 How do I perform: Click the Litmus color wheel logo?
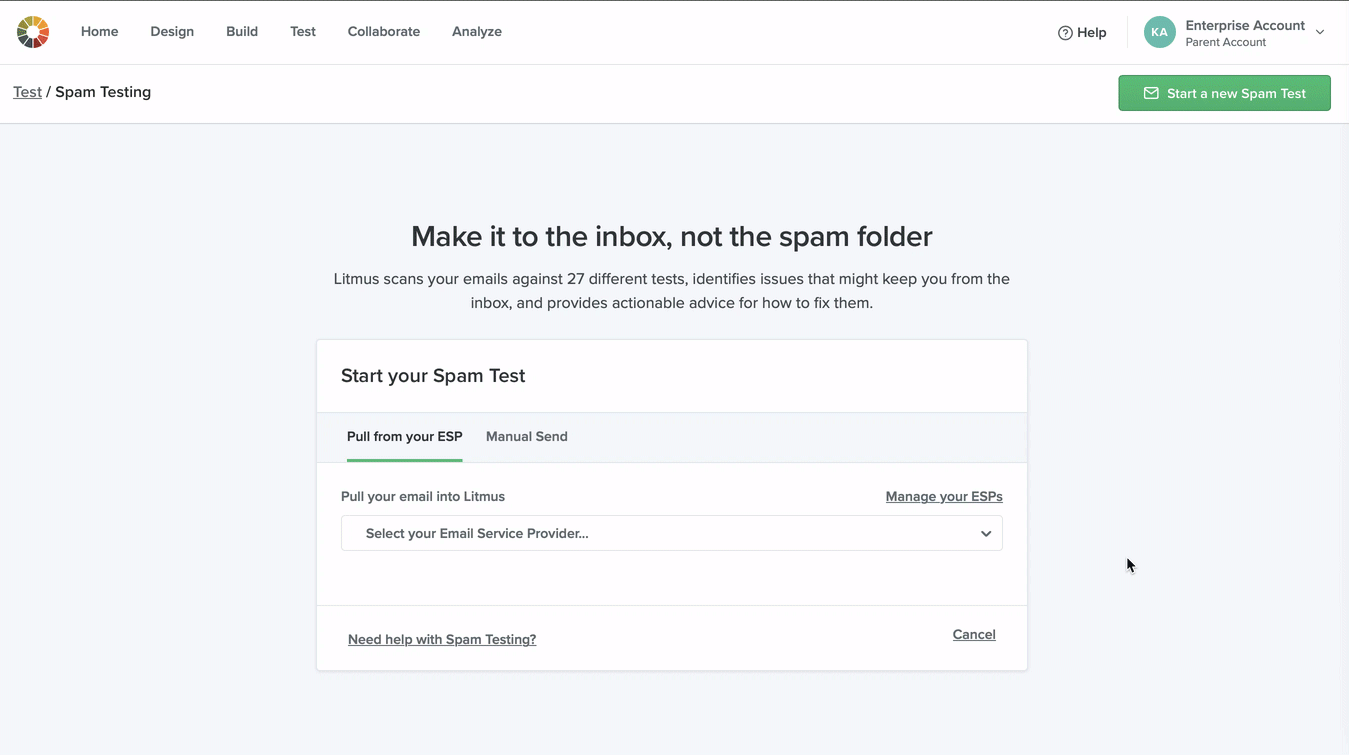(x=33, y=32)
